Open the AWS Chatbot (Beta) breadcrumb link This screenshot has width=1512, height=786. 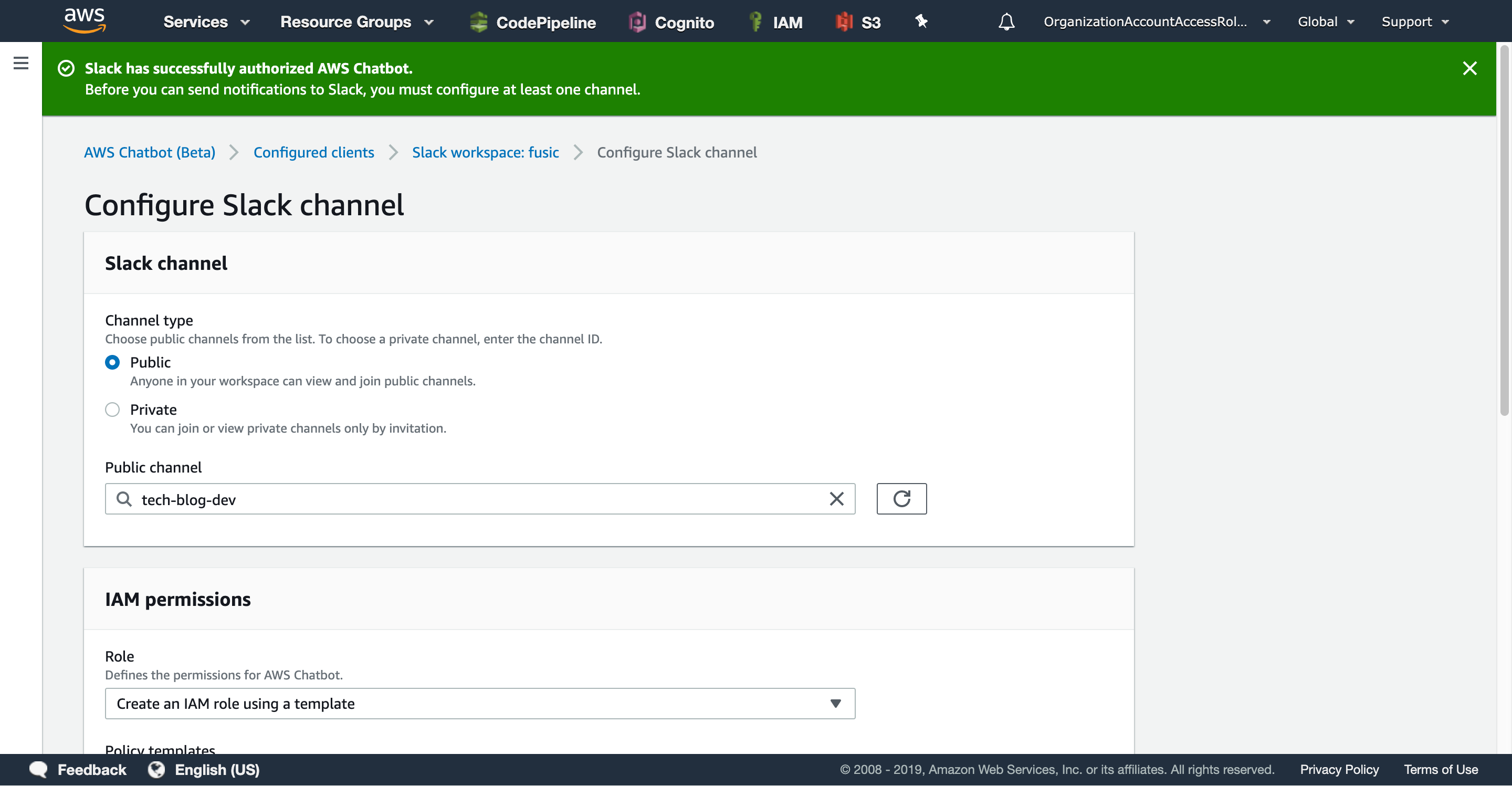coord(149,152)
